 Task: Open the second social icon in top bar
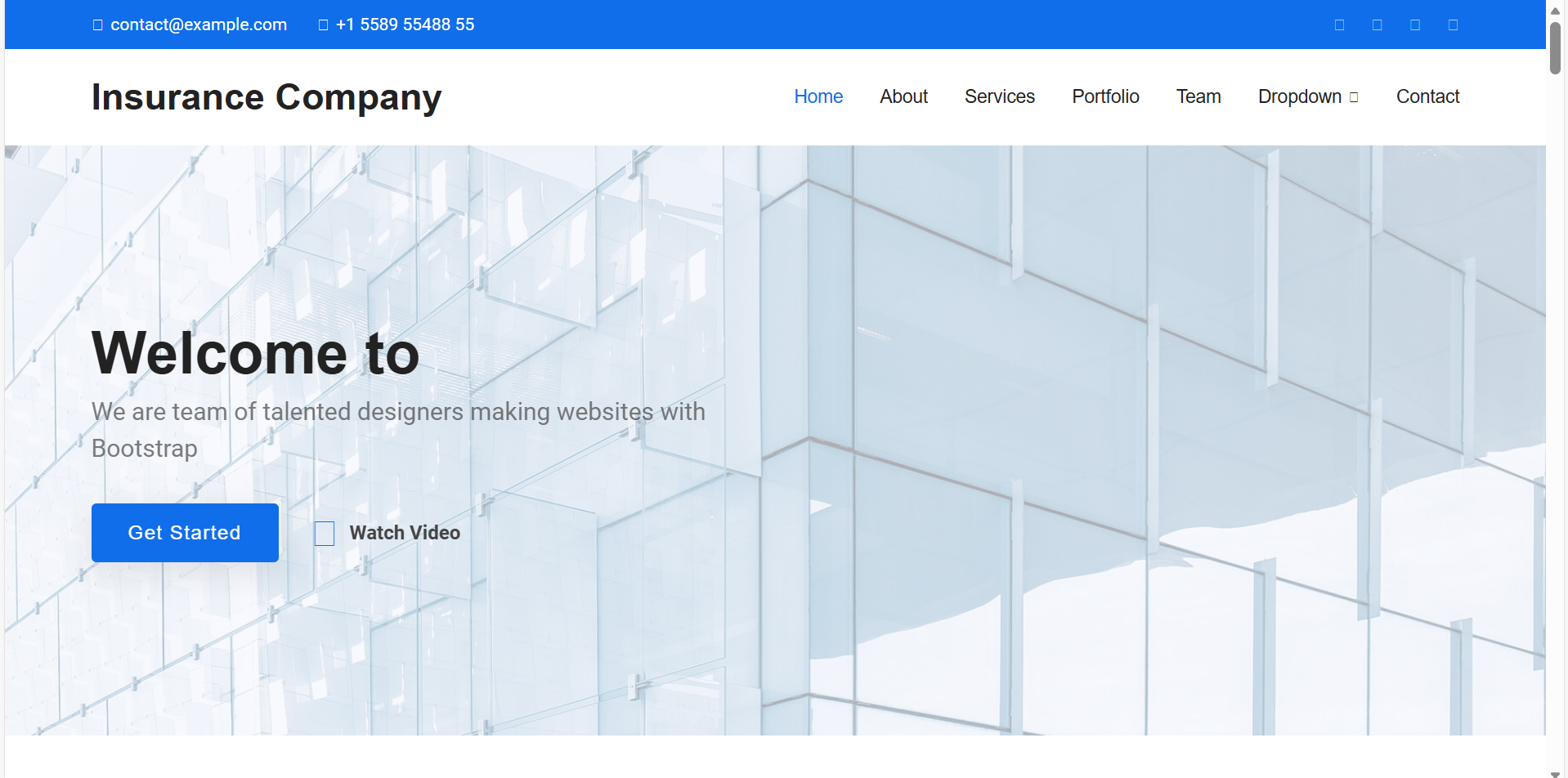[x=1378, y=25]
